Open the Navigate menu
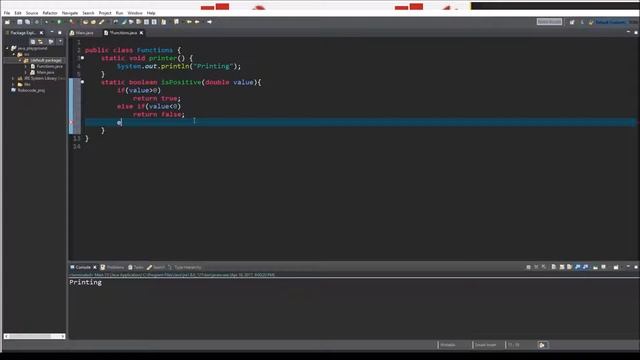Screen dimensions: 640x360 [x=70, y=13]
